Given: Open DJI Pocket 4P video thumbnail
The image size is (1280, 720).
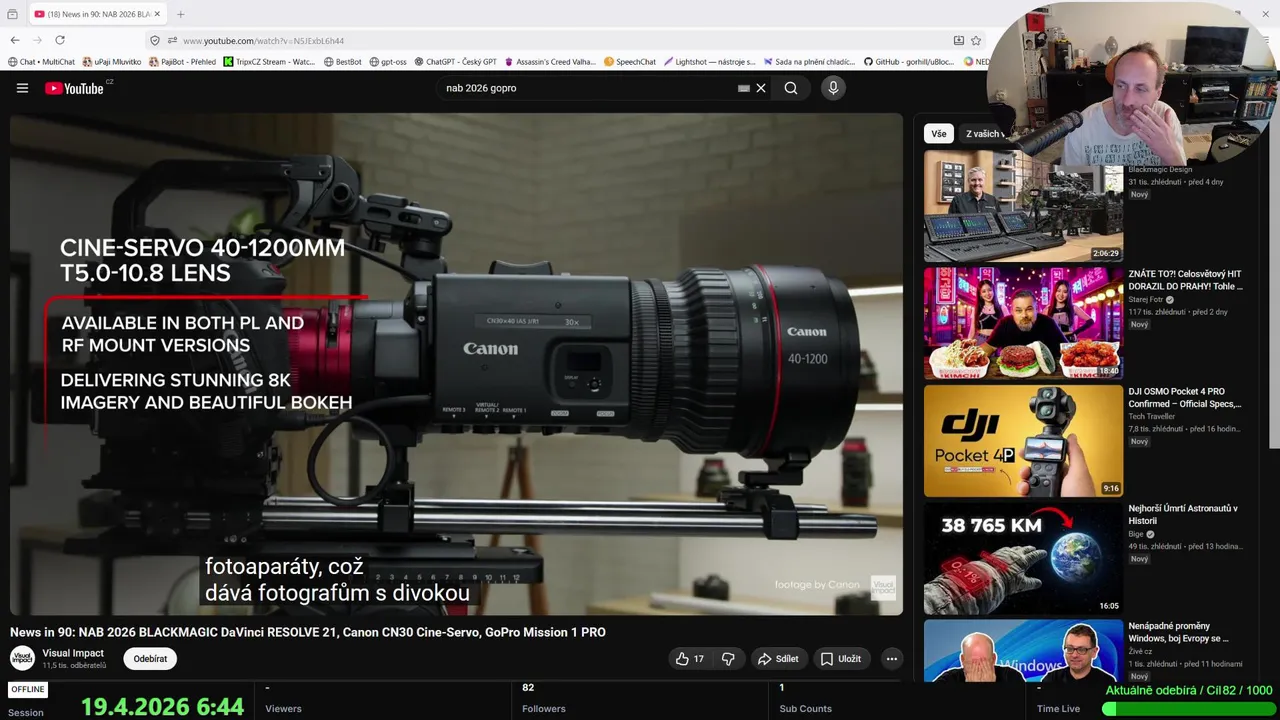Looking at the screenshot, I should click(1023, 441).
